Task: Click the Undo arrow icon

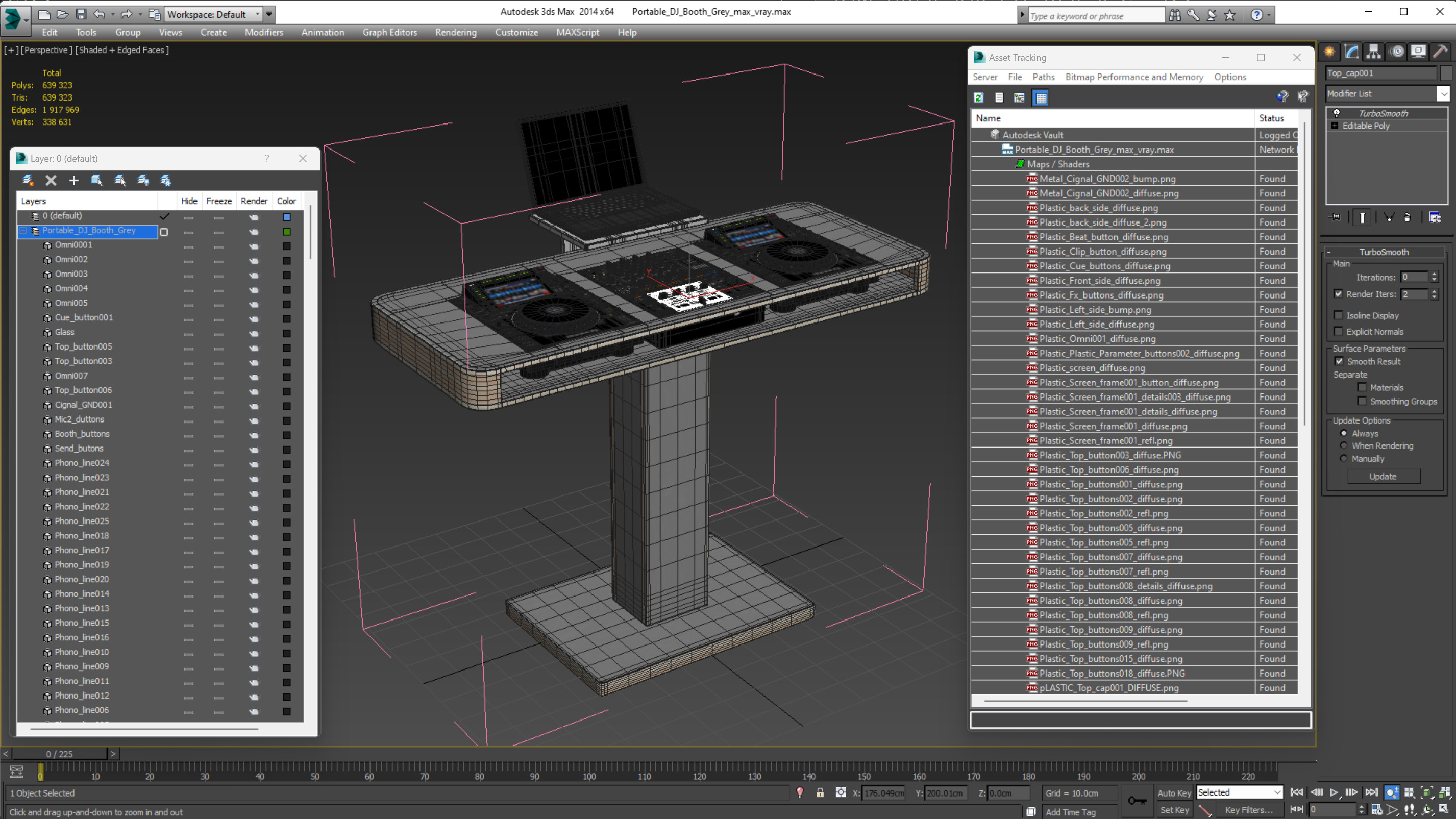Action: point(99,14)
